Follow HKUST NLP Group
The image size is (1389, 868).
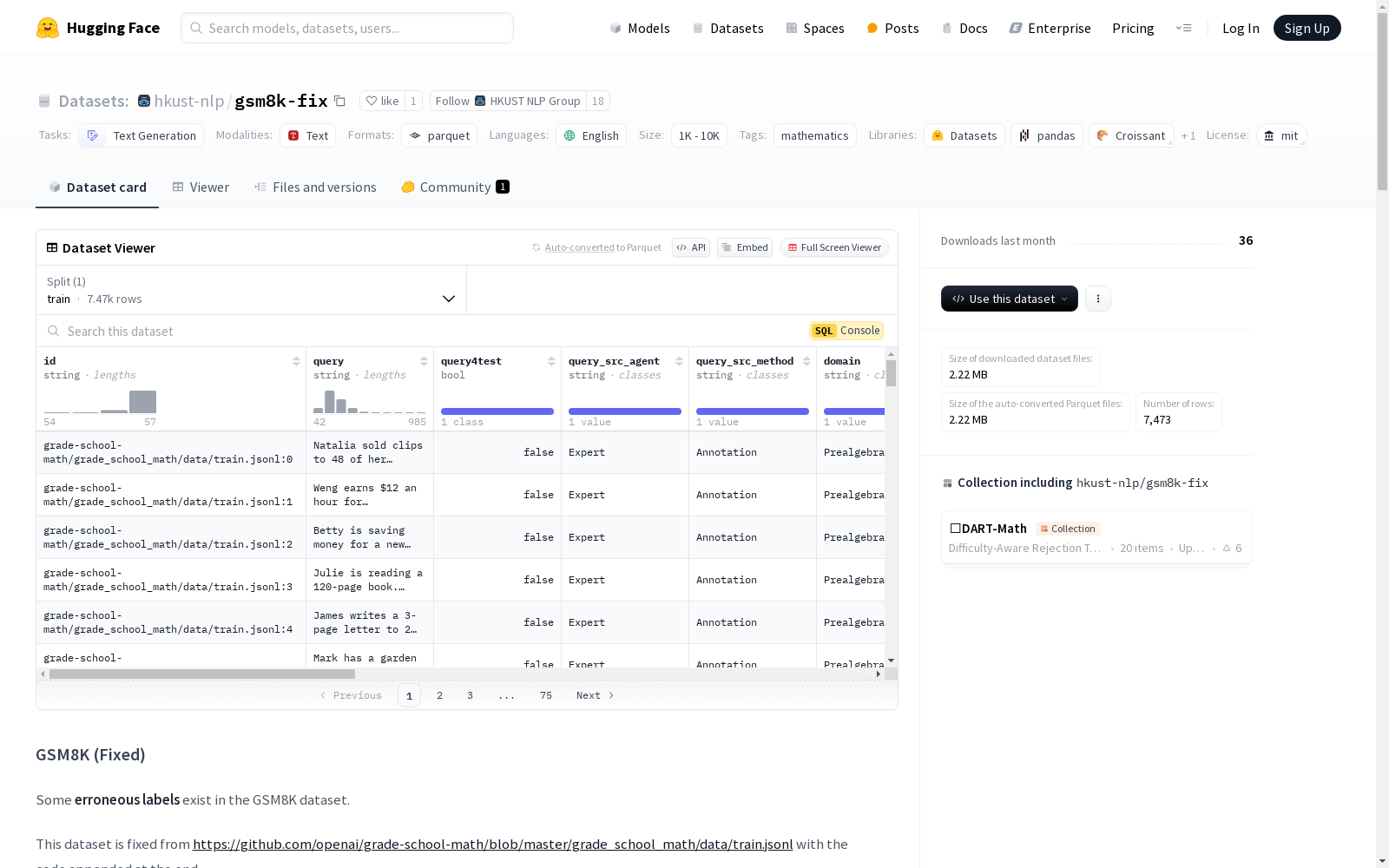point(508,102)
